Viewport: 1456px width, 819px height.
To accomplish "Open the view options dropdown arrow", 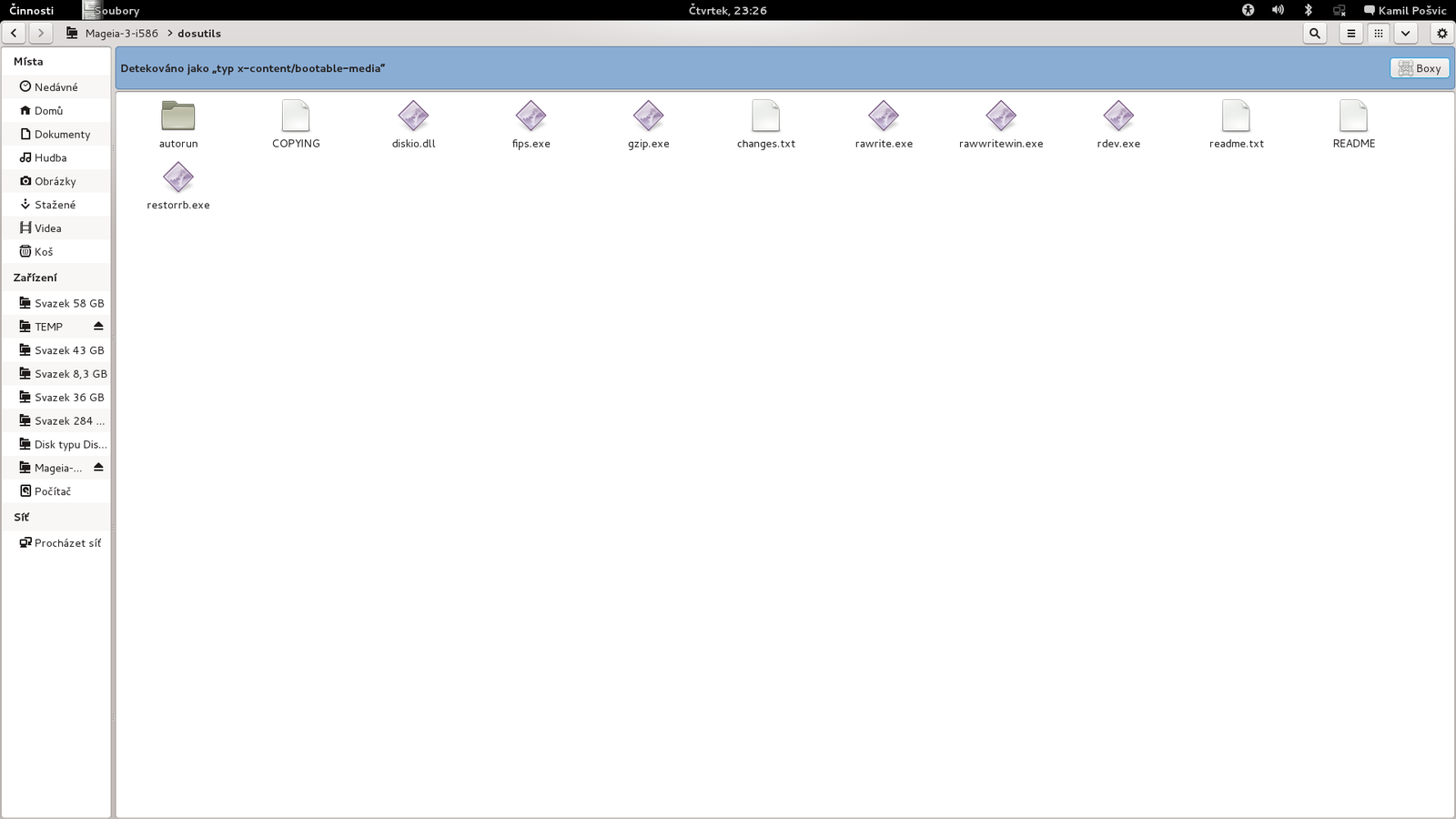I will [1406, 34].
